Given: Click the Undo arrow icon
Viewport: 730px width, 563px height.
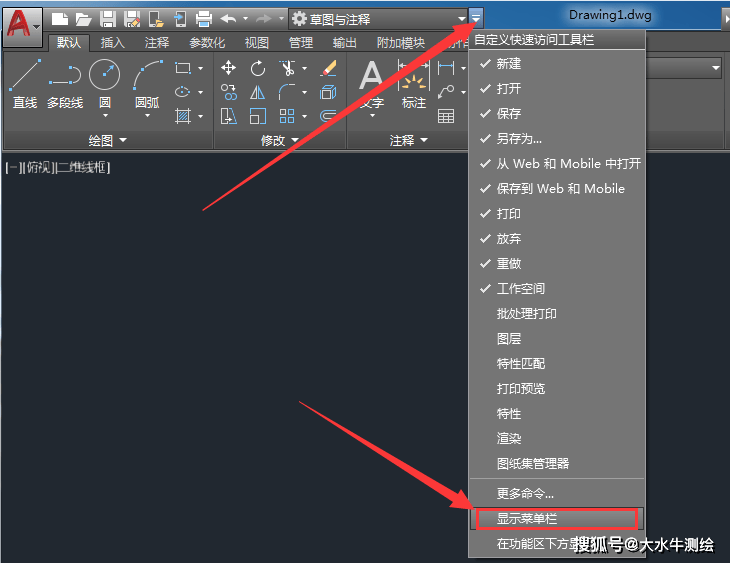Looking at the screenshot, I should tap(228, 19).
